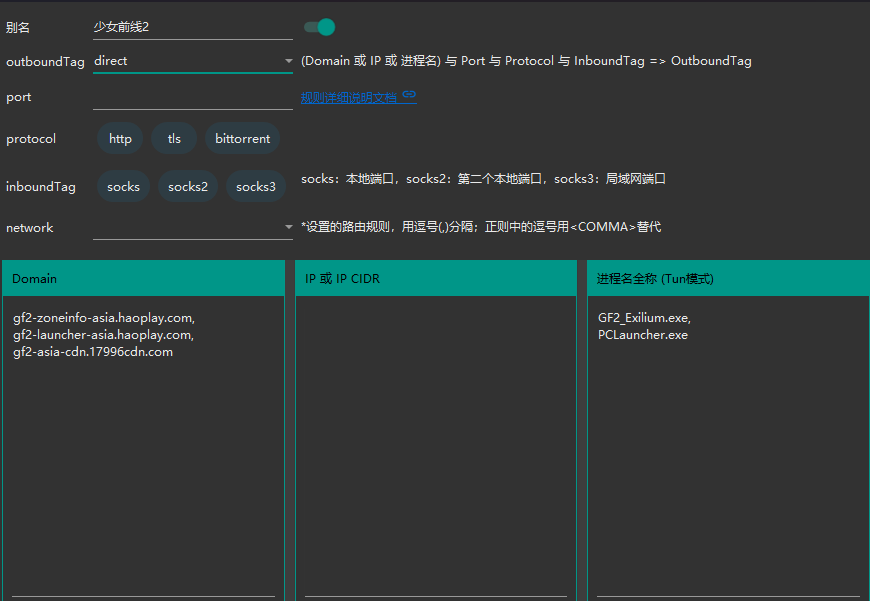The image size is (870, 601).
Task: Click the 进程名全称 (Tun模式) header
Action: (729, 278)
